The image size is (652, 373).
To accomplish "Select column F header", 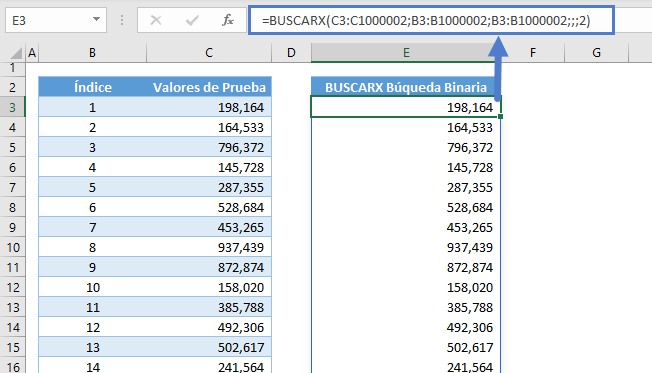I will tap(533, 53).
